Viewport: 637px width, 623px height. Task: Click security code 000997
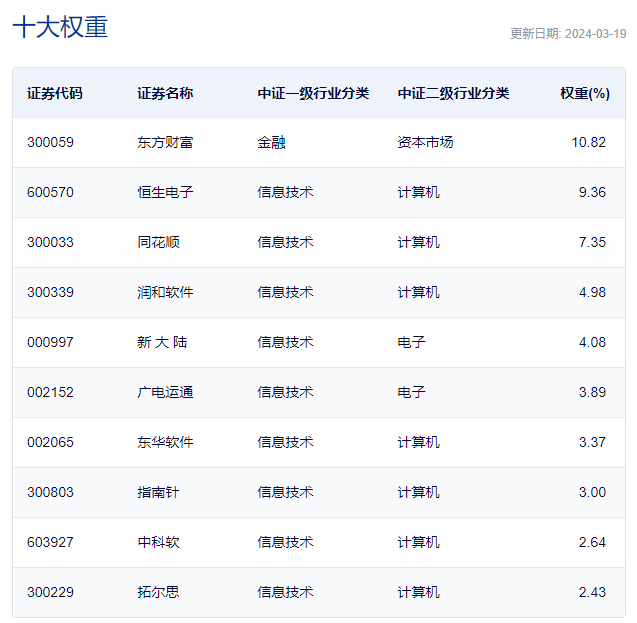point(50,342)
